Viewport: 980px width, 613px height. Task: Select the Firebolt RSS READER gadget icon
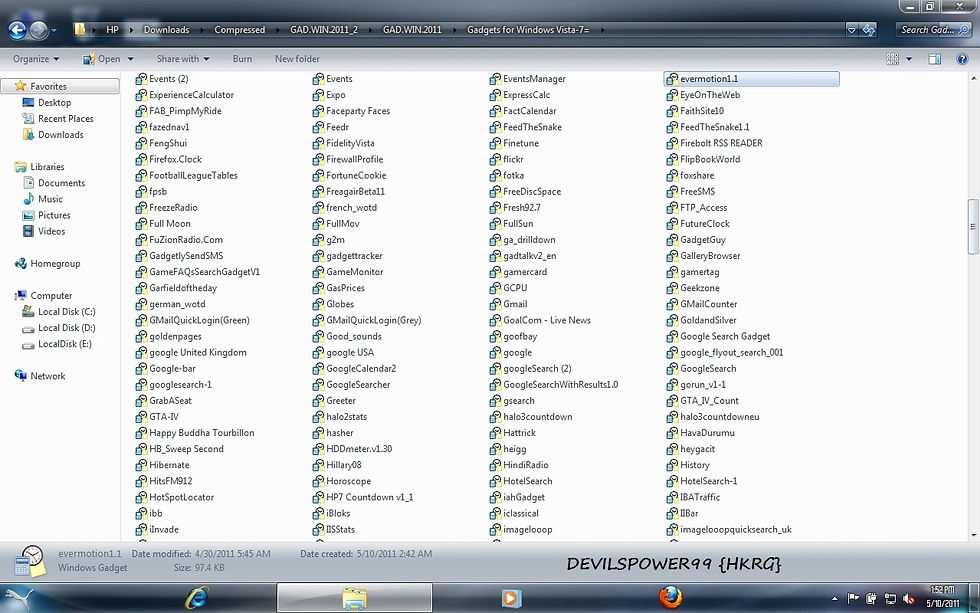672,144
